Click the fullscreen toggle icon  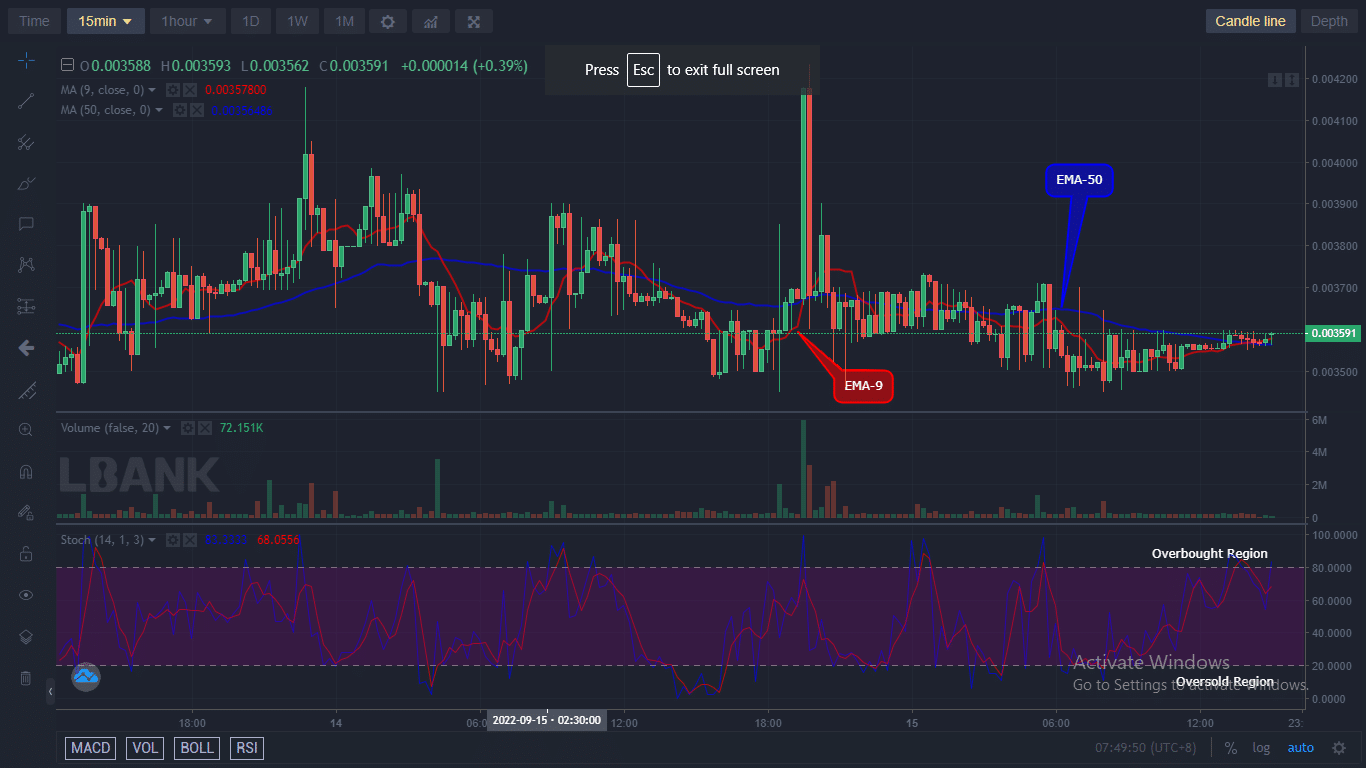(x=473, y=21)
